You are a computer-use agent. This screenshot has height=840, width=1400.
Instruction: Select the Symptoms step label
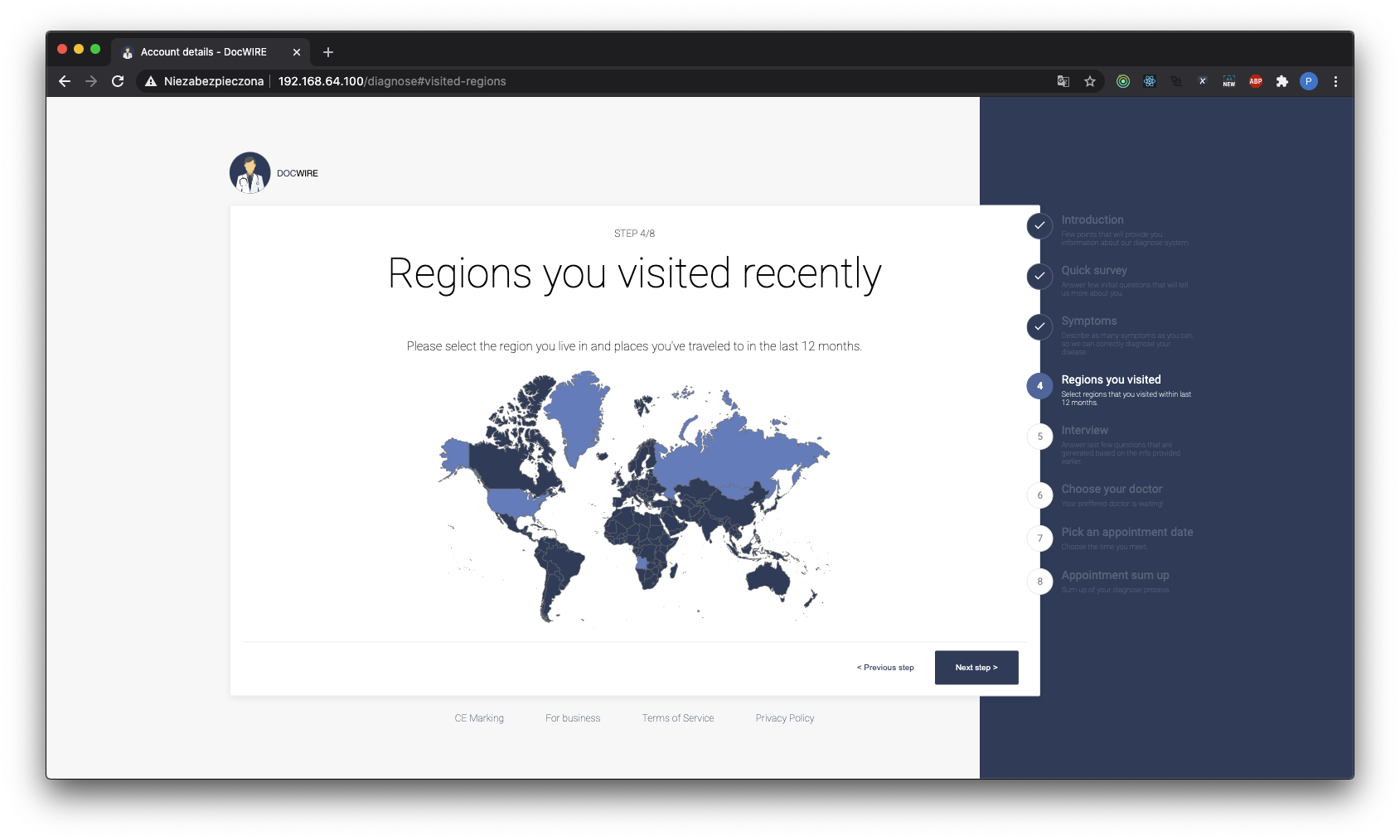point(1089,321)
